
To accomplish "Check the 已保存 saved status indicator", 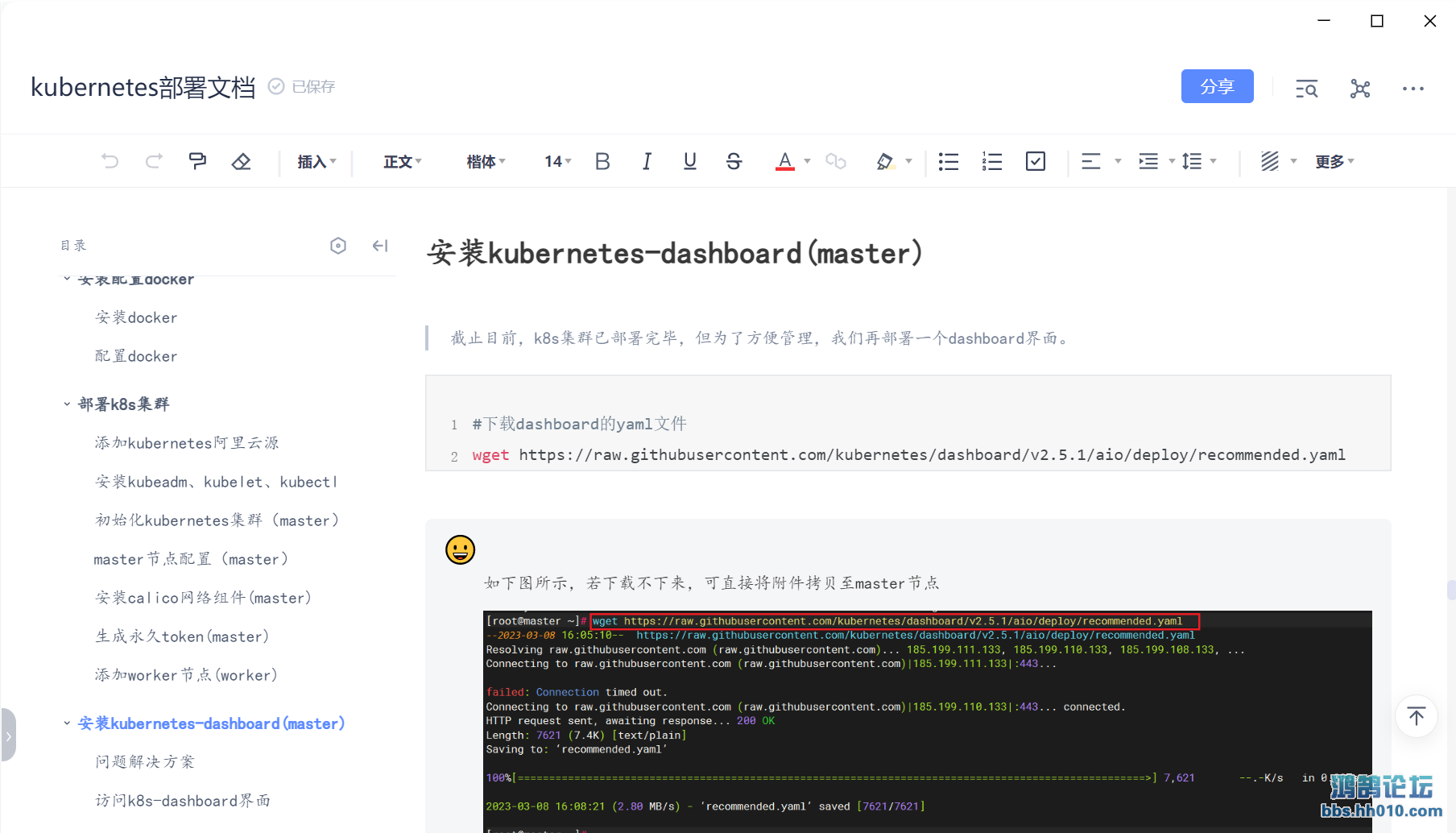I will pos(301,86).
